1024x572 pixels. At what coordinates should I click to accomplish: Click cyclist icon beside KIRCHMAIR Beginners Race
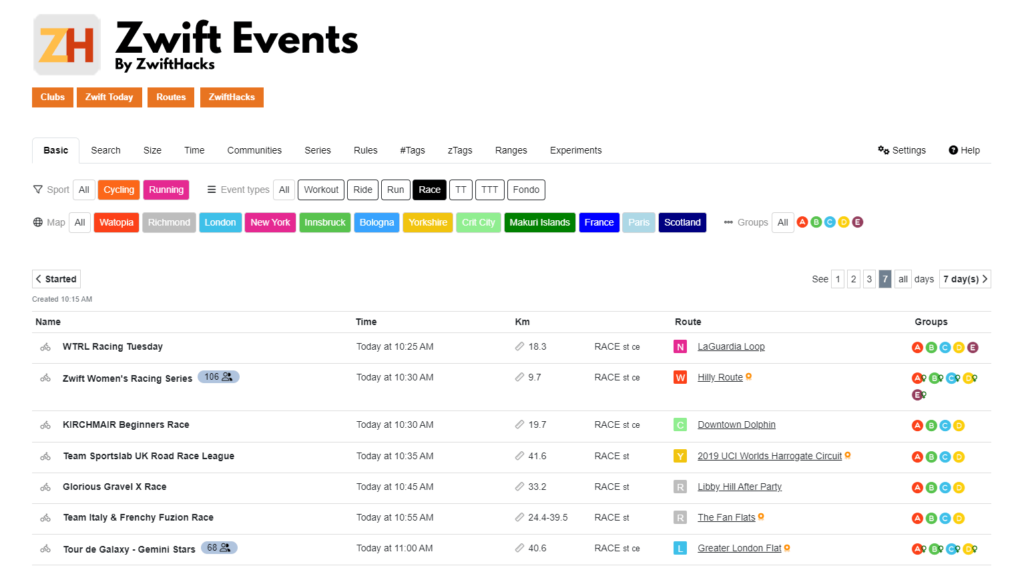[x=45, y=425]
